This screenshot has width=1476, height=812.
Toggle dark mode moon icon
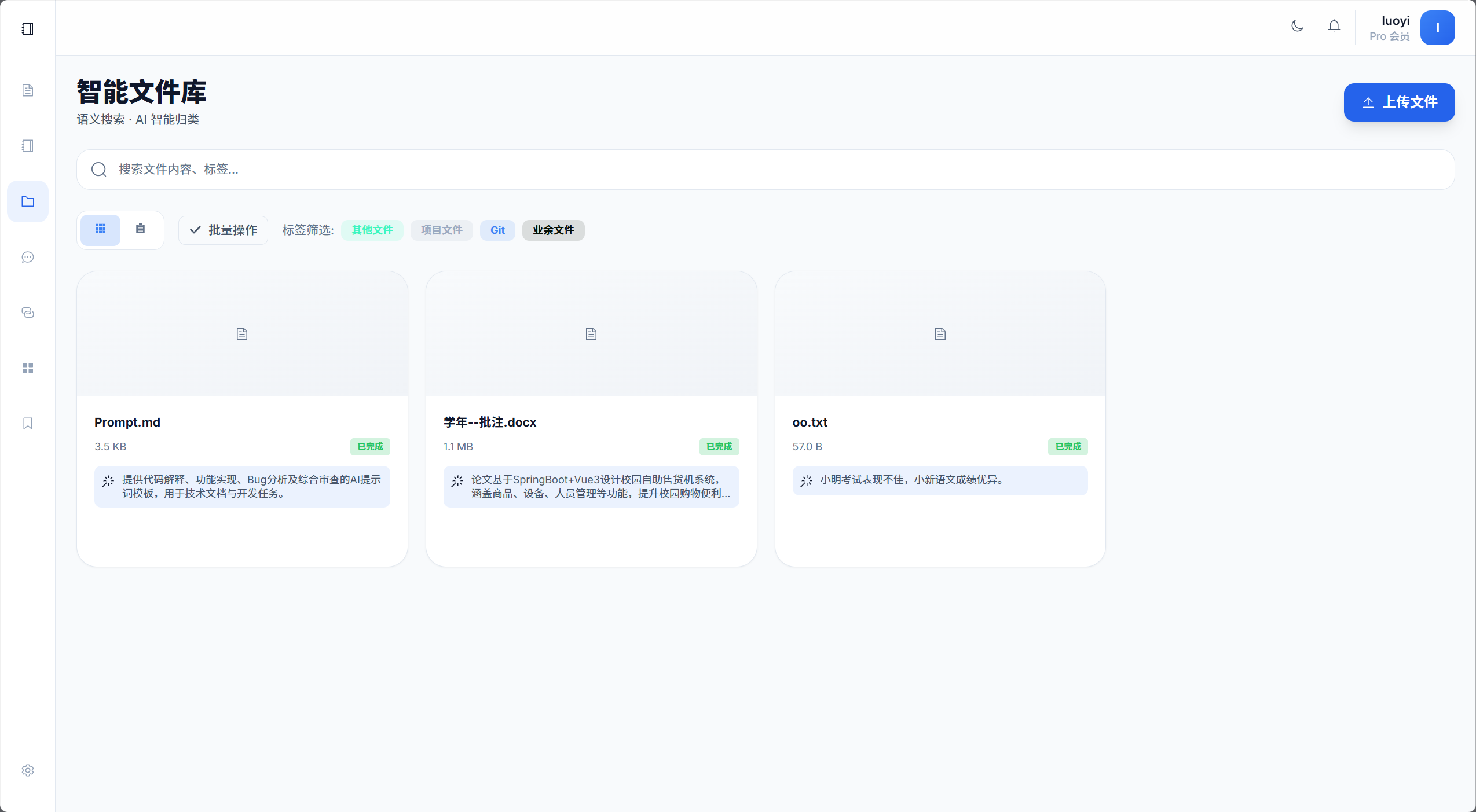coord(1297,26)
